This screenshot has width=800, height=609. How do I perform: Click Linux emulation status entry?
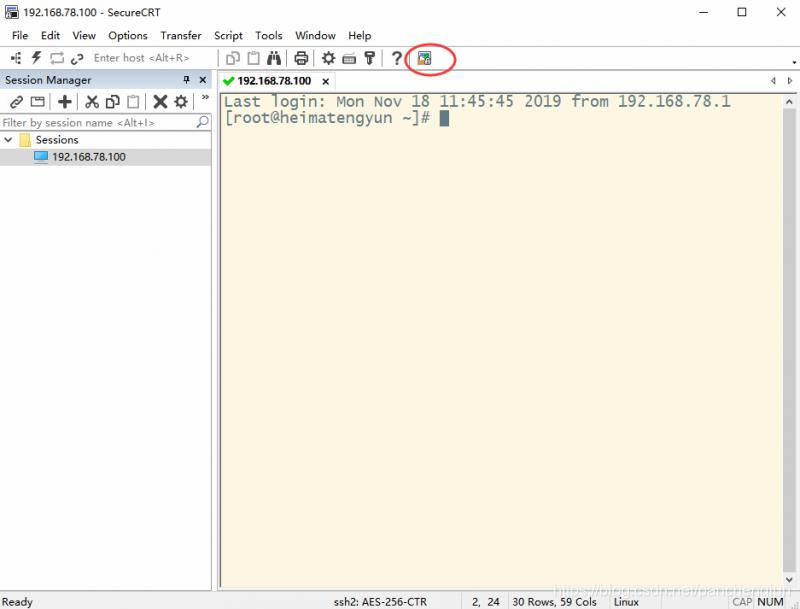[x=626, y=602]
